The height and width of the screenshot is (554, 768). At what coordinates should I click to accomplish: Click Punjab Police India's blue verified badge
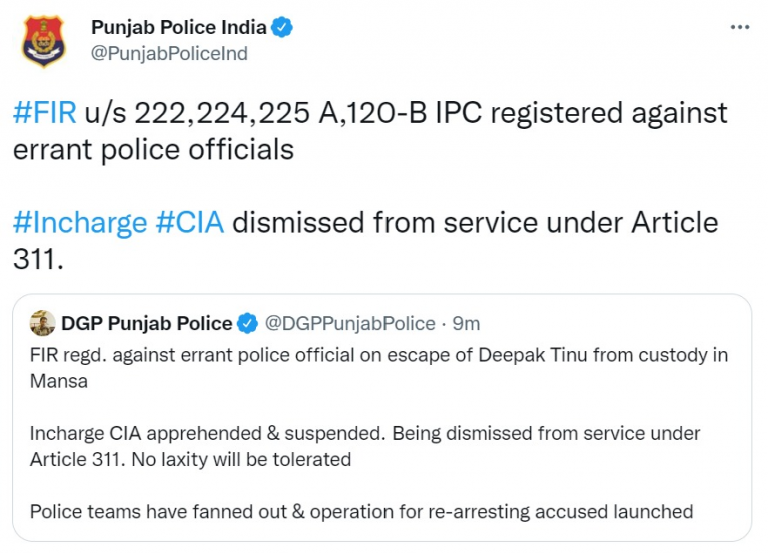[x=283, y=28]
